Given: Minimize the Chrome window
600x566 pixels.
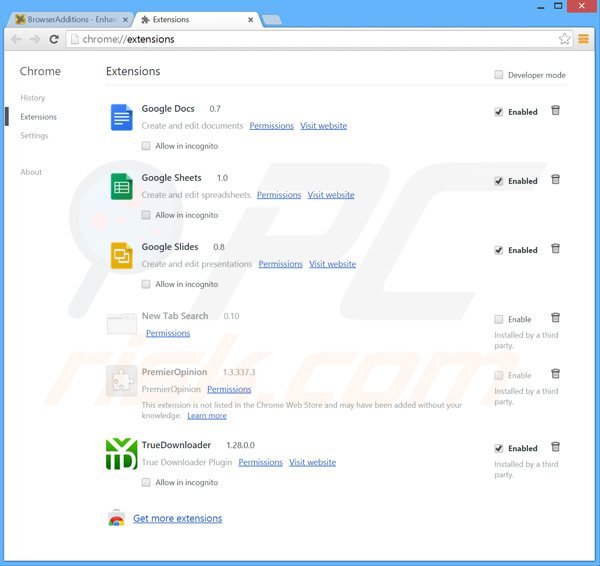Looking at the screenshot, I should [x=540, y=7].
